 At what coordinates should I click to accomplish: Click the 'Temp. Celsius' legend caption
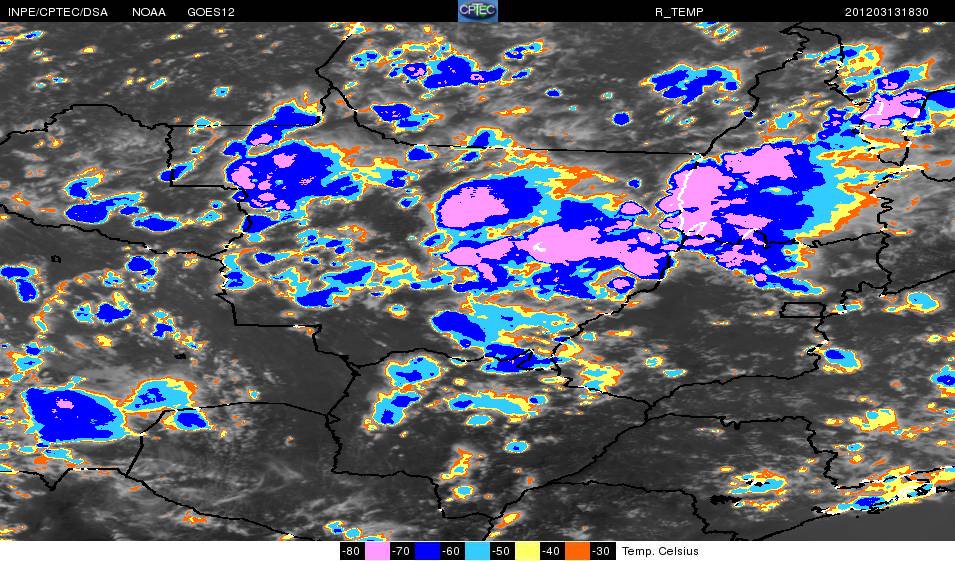pos(660,551)
